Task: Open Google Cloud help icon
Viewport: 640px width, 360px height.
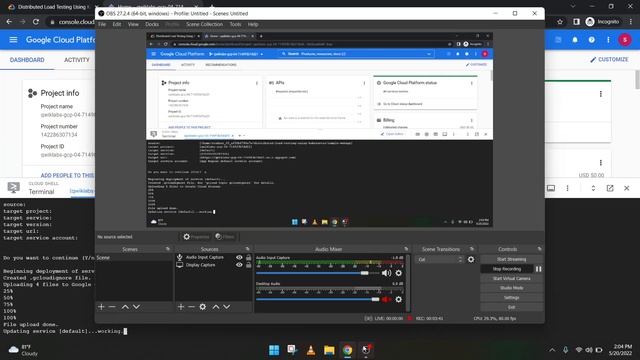Action: tap(591, 40)
